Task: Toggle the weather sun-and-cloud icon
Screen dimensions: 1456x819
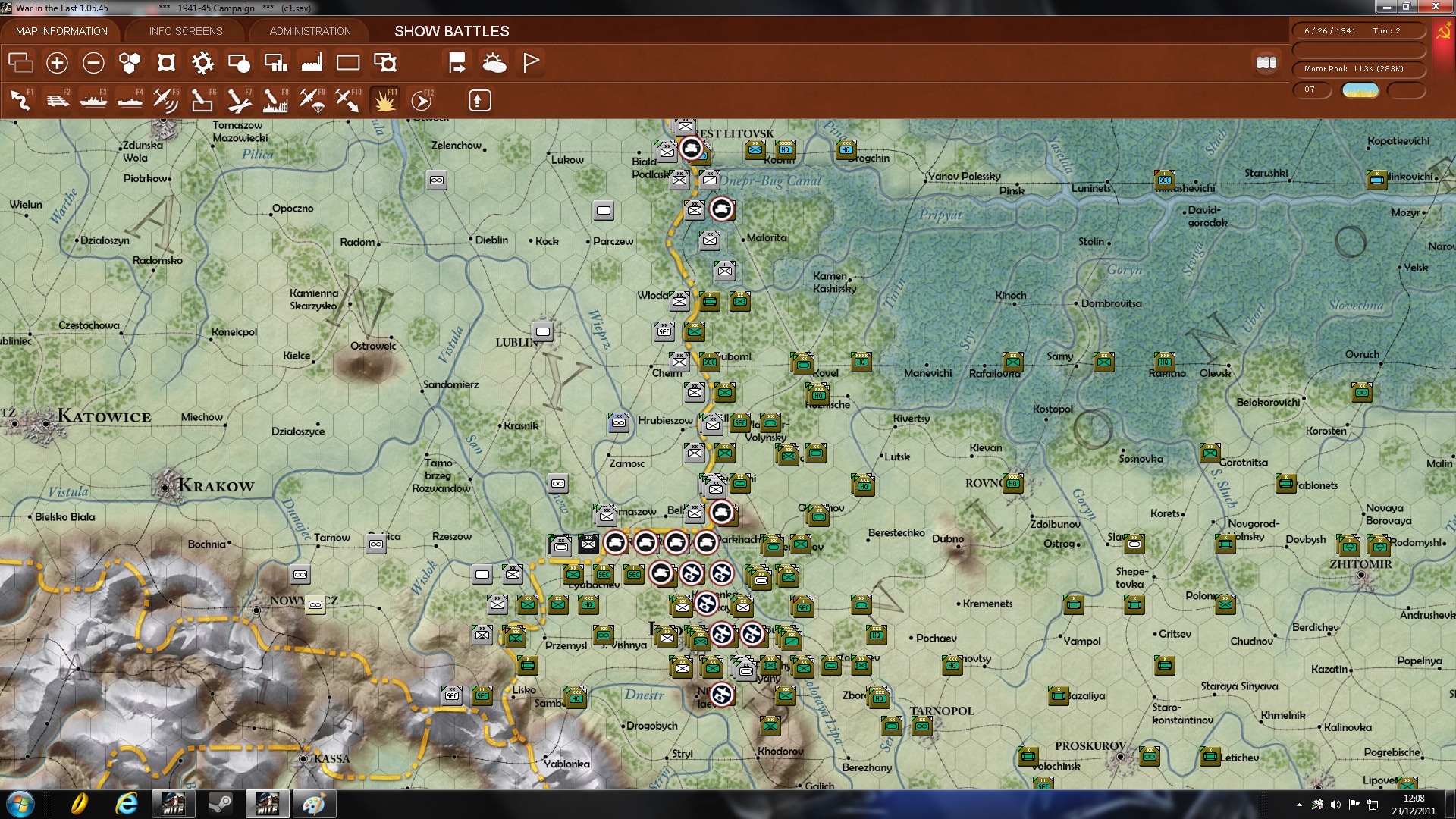Action: pyautogui.click(x=494, y=62)
